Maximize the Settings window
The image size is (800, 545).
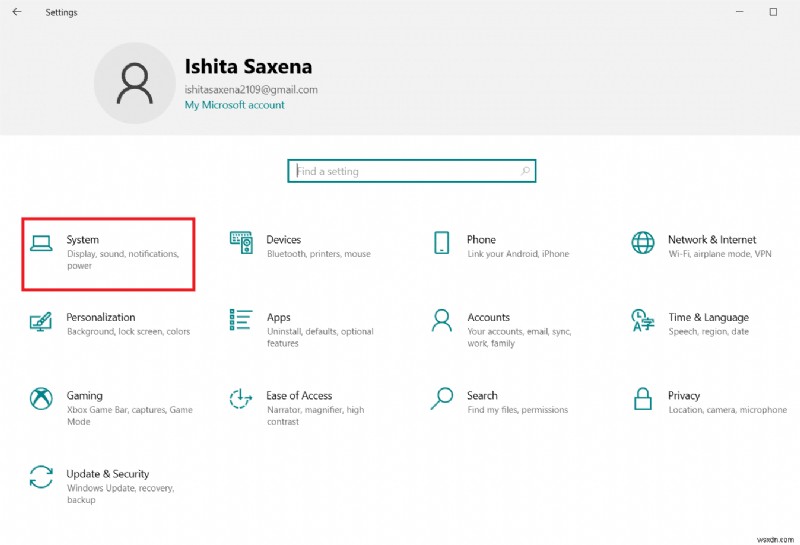(773, 12)
